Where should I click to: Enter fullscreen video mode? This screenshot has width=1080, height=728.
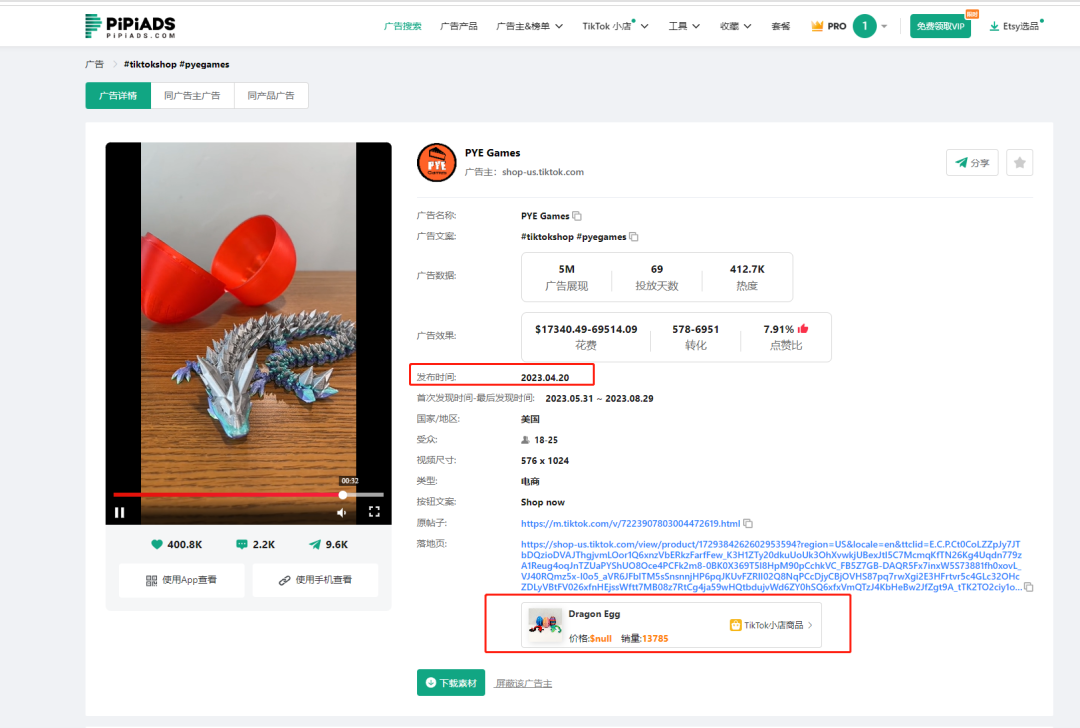(374, 512)
